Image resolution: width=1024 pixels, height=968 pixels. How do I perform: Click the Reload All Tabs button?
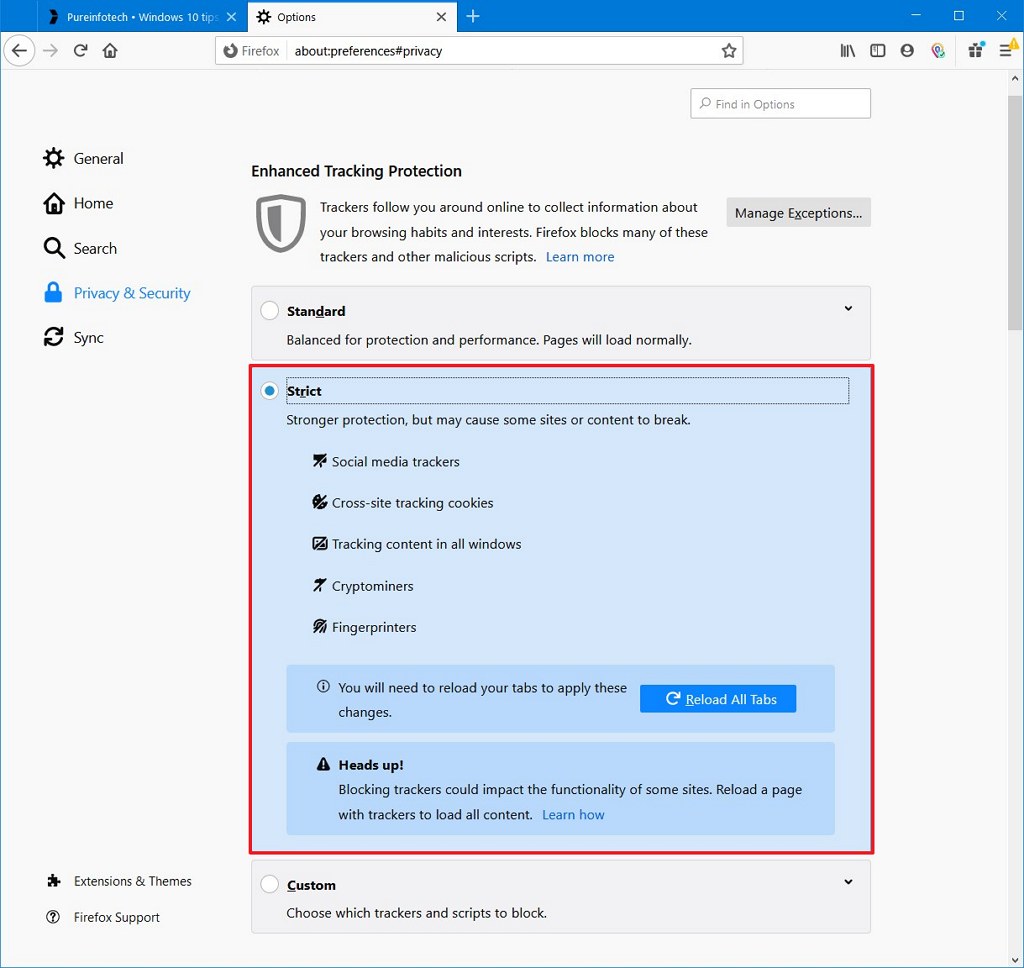coord(717,698)
